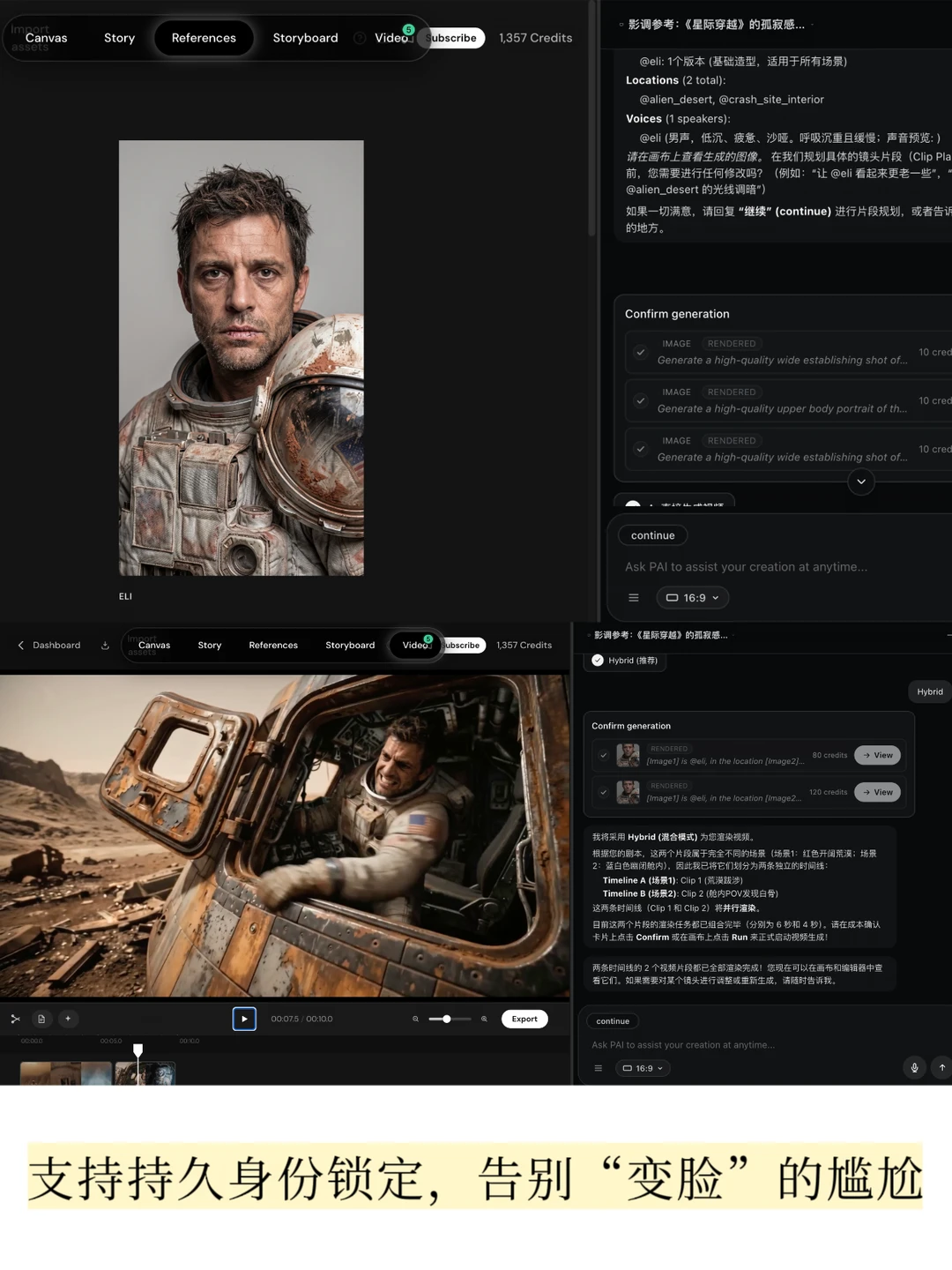The height and width of the screenshot is (1270, 952).
Task: Switch to the Canvas tab in the References view
Action: tap(46, 38)
